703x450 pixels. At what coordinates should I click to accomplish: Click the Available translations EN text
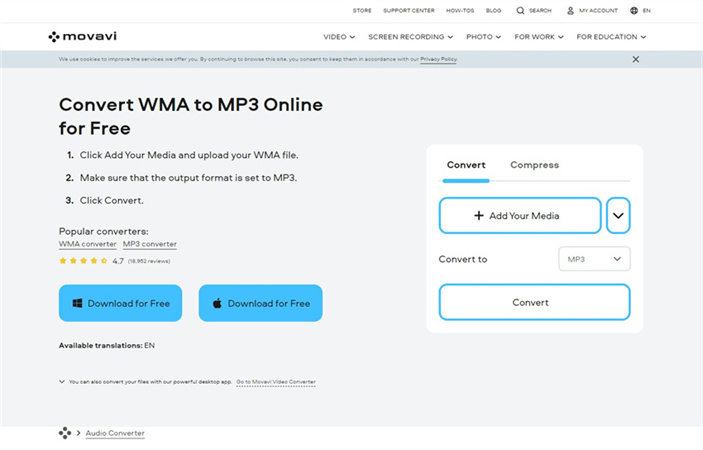point(107,346)
